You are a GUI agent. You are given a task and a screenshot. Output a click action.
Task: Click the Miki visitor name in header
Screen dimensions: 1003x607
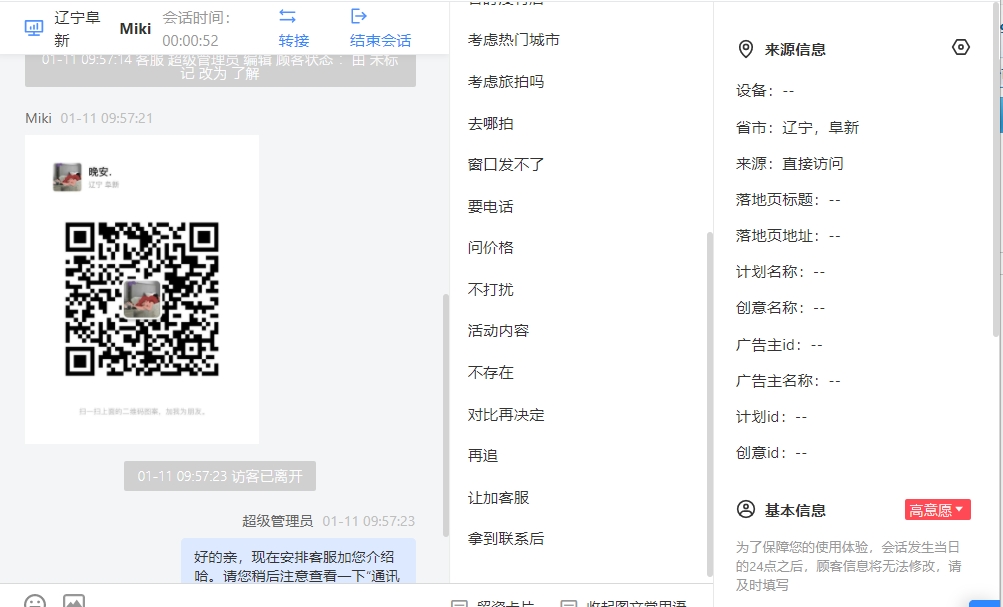click(136, 29)
